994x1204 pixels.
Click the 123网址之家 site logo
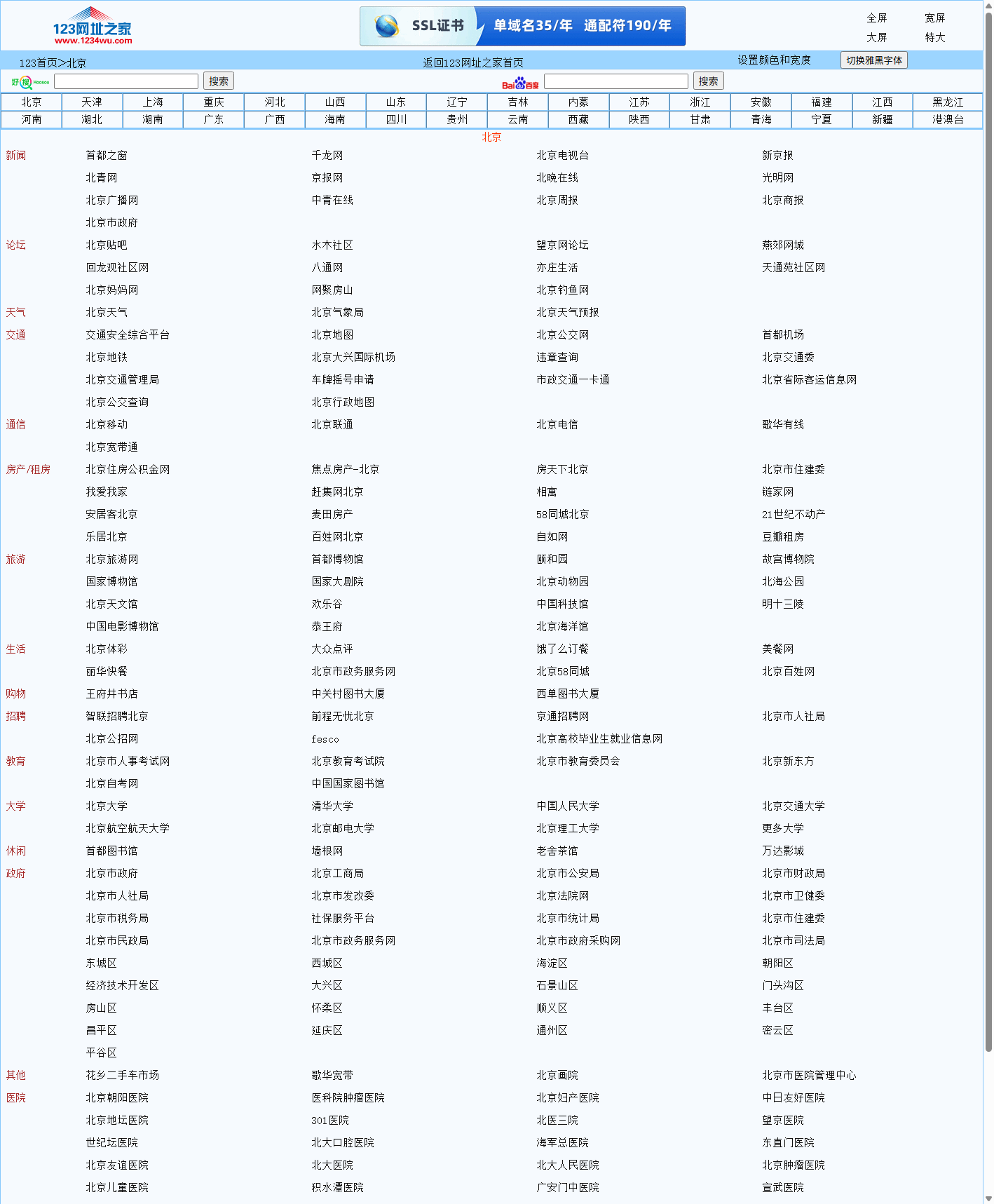92,26
